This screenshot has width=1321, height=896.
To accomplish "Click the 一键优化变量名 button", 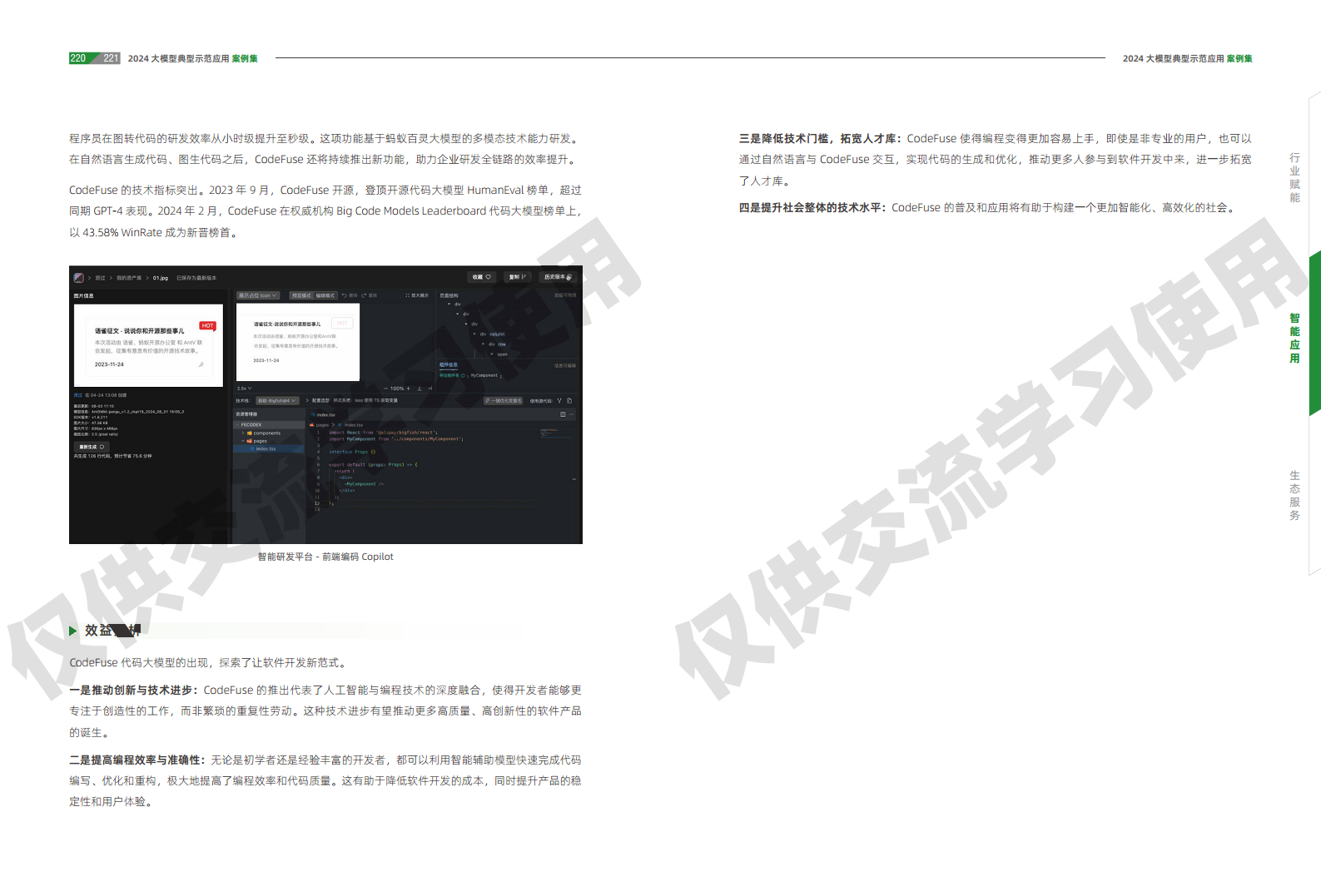I will tap(504, 401).
